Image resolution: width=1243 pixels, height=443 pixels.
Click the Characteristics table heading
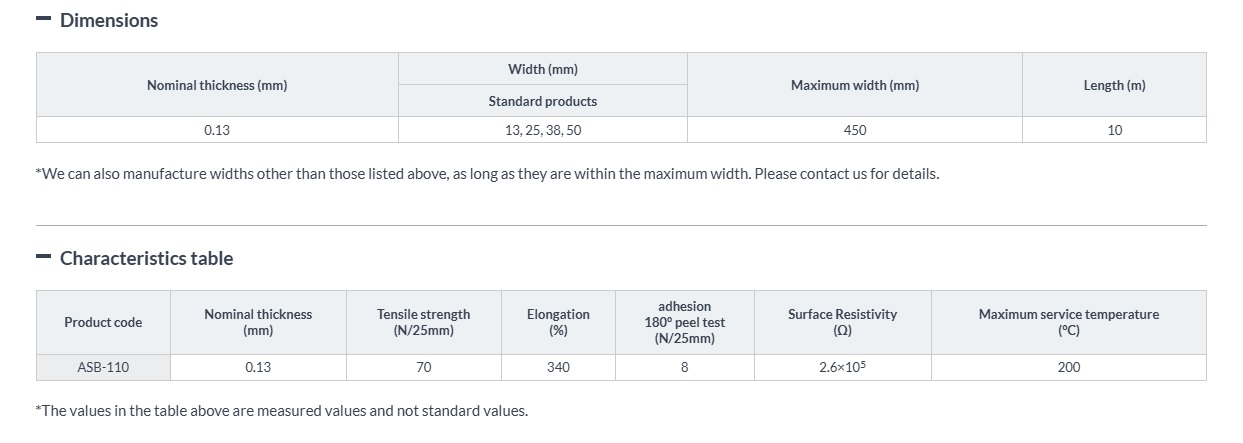(x=146, y=258)
